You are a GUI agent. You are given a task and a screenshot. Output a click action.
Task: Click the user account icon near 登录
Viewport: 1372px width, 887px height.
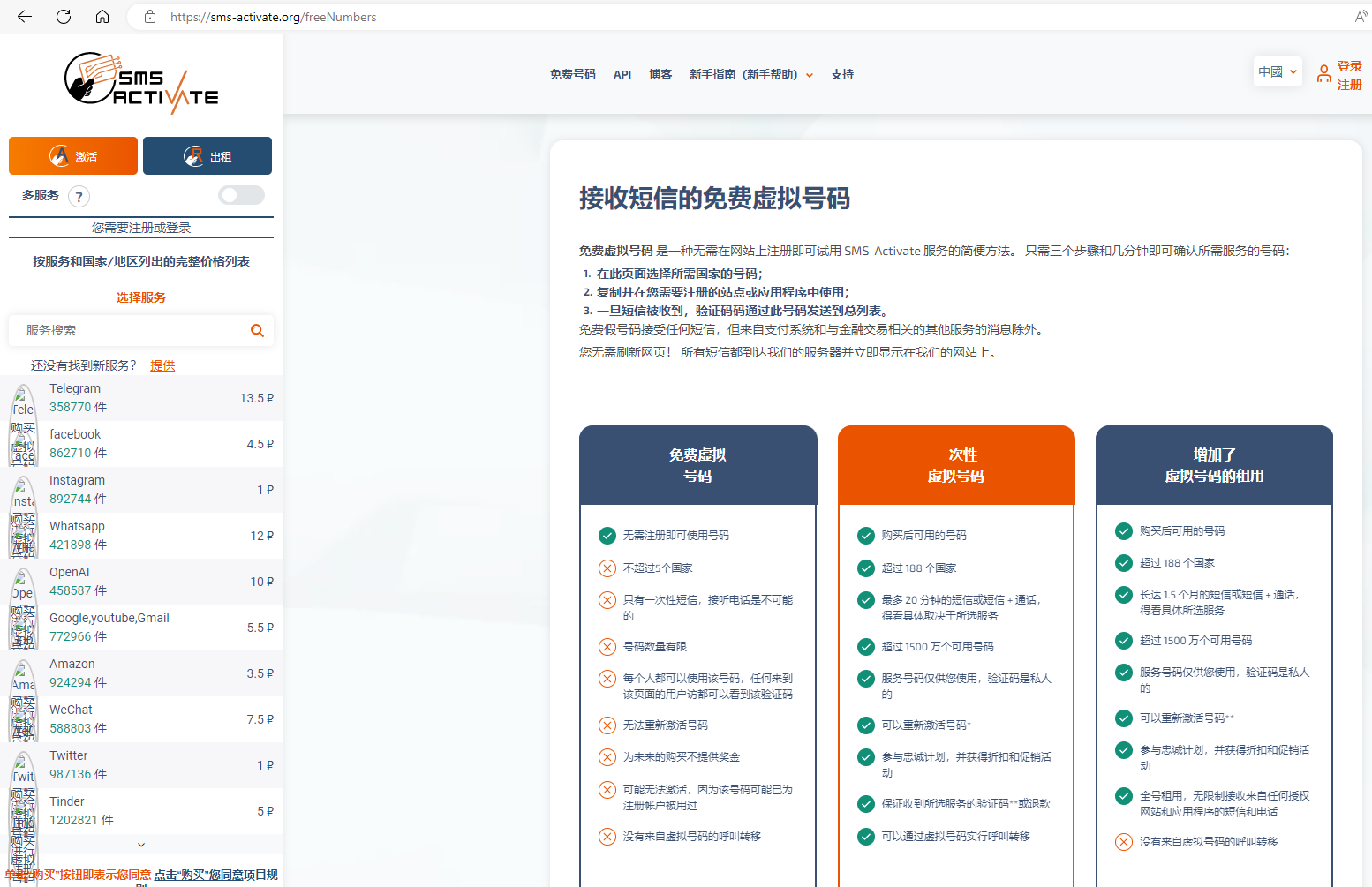tap(1323, 75)
